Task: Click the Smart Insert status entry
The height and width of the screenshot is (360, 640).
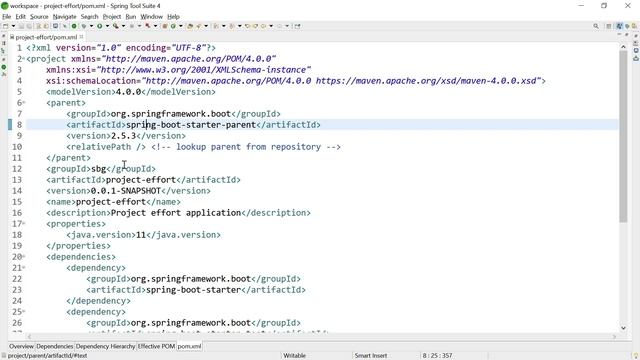Action: click(x=371, y=356)
